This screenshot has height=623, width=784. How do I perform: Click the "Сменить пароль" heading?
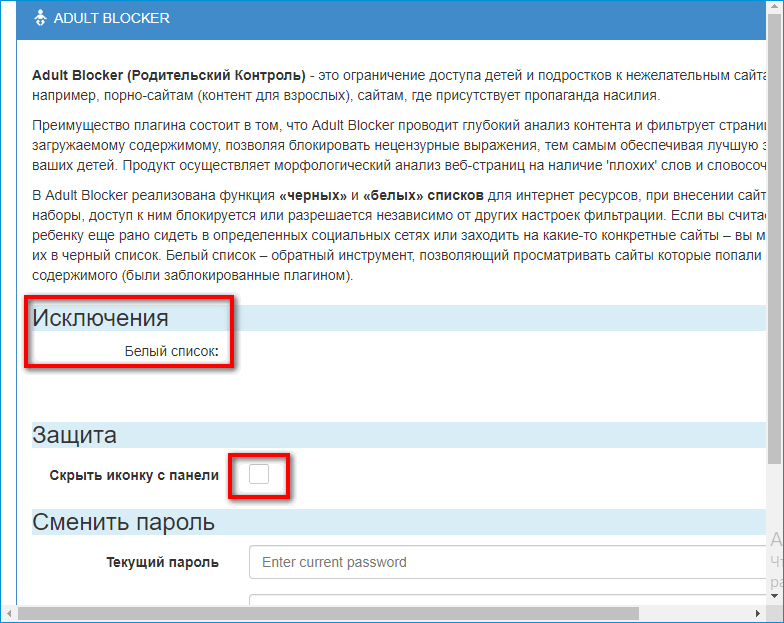pos(124,522)
